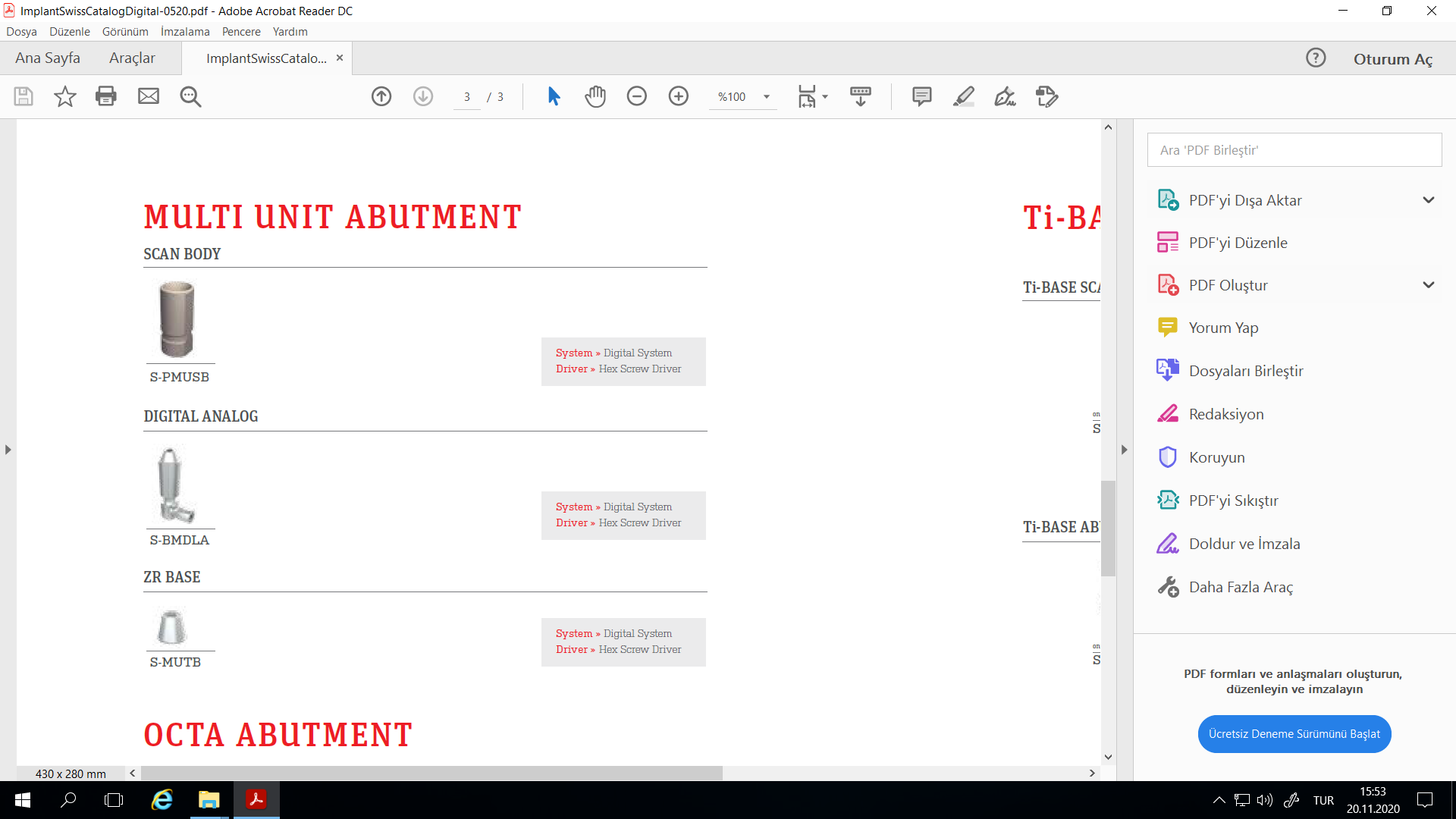The height and width of the screenshot is (819, 1456).
Task: Bookmark document with the star icon
Action: (65, 96)
